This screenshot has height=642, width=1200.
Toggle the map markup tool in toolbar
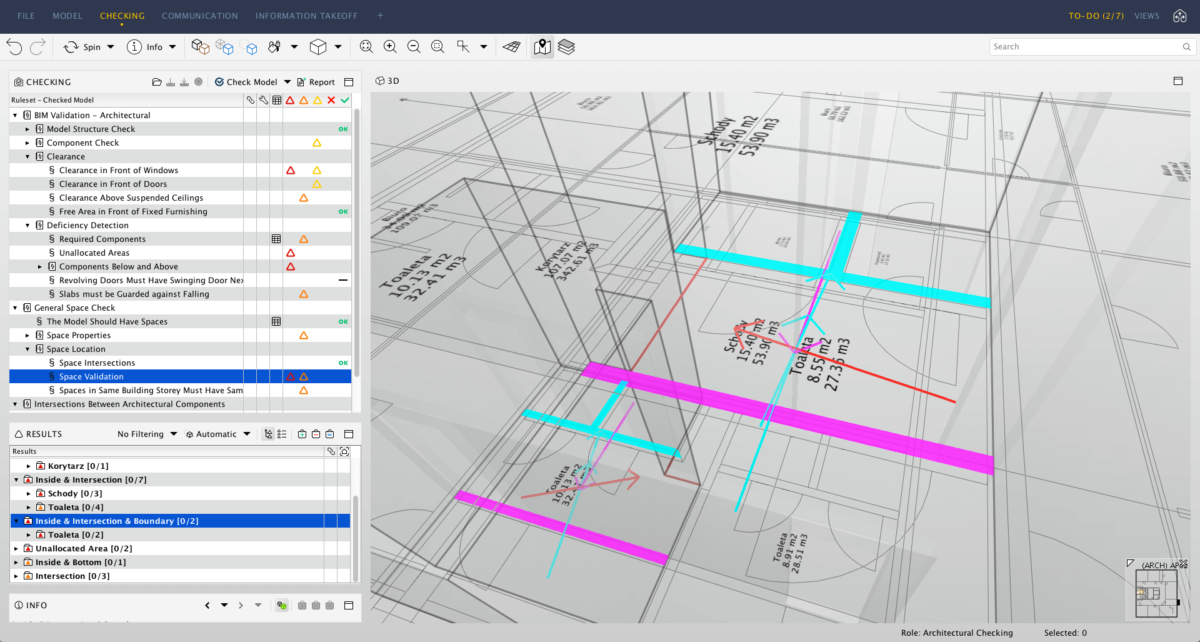[x=542, y=47]
